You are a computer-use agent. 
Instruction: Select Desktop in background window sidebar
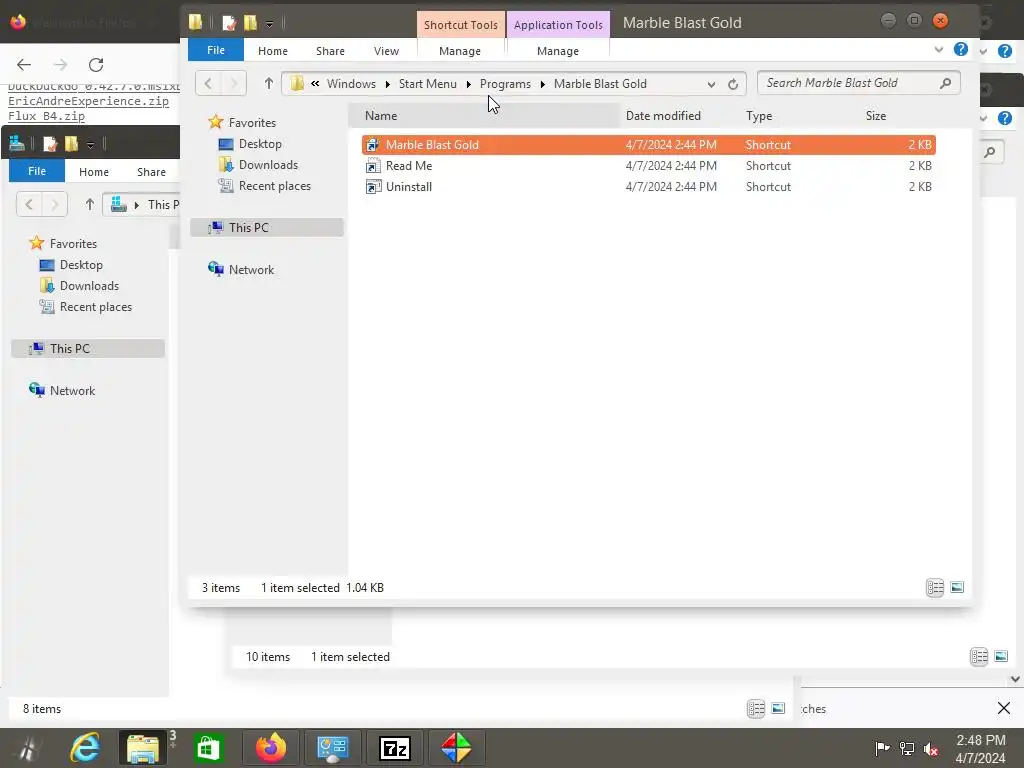click(81, 264)
